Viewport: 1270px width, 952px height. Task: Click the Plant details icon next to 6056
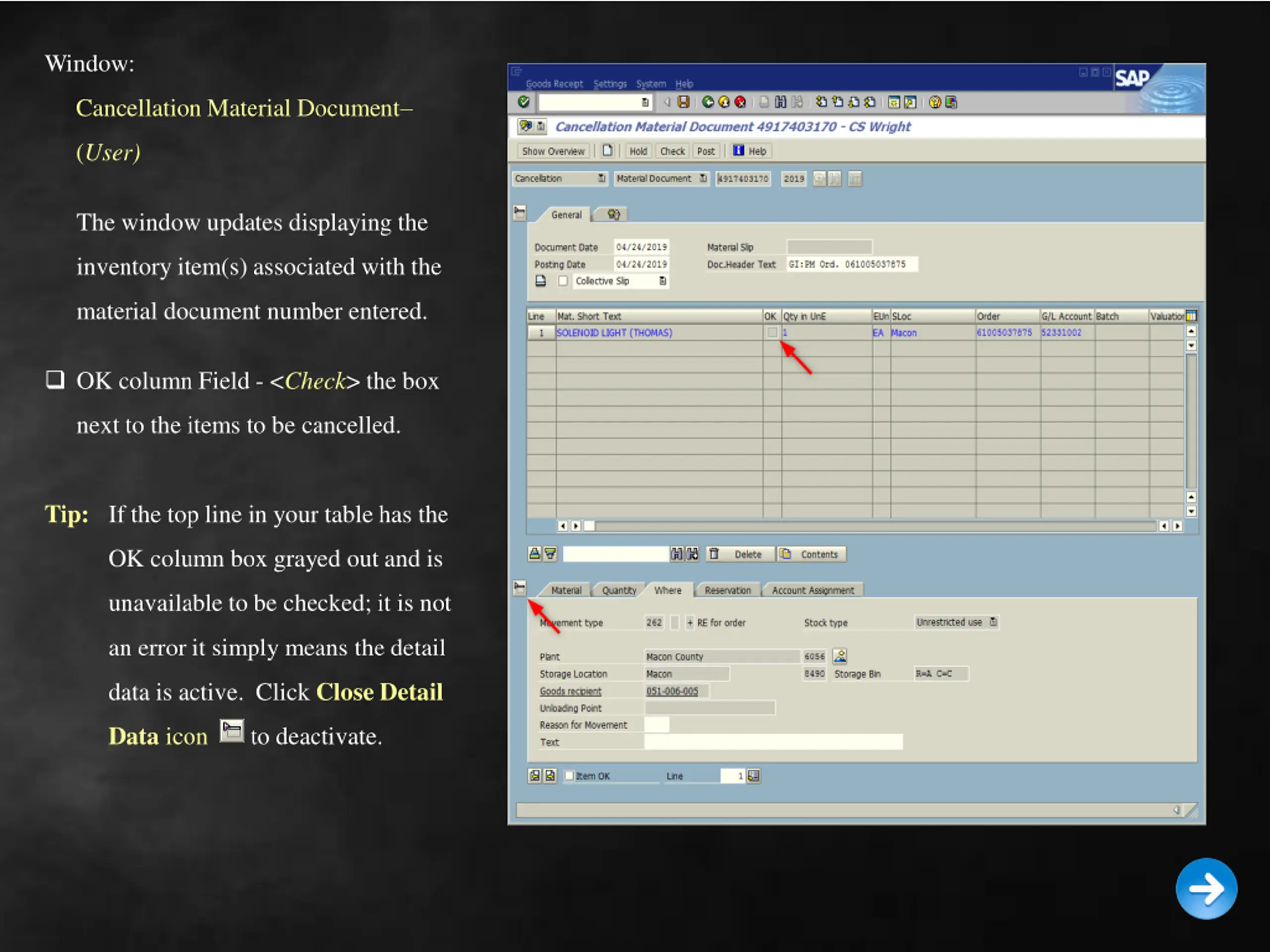pyautogui.click(x=839, y=656)
